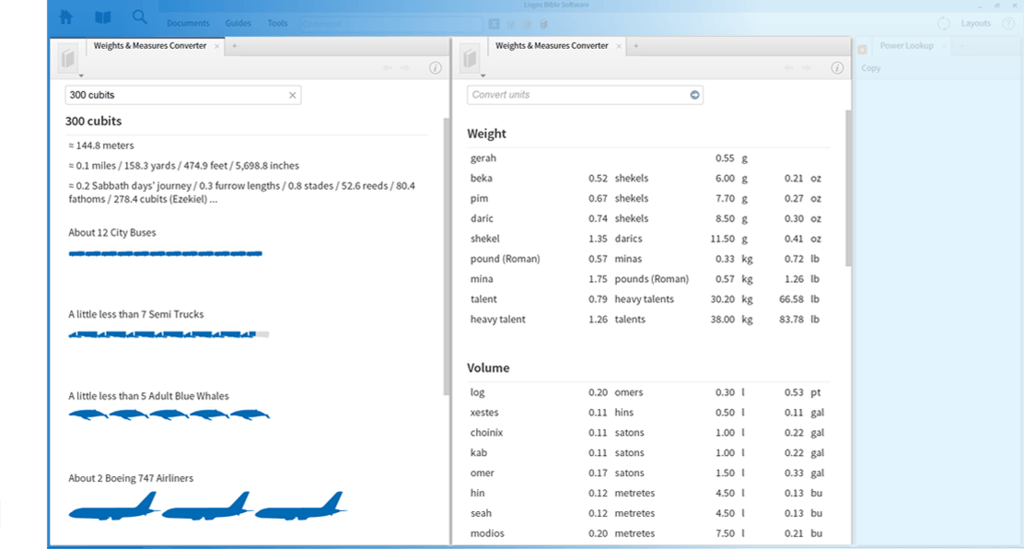Viewport: 1024px width, 549px height.
Task: Click the 'modios' volume row
Action: [x=648, y=534]
